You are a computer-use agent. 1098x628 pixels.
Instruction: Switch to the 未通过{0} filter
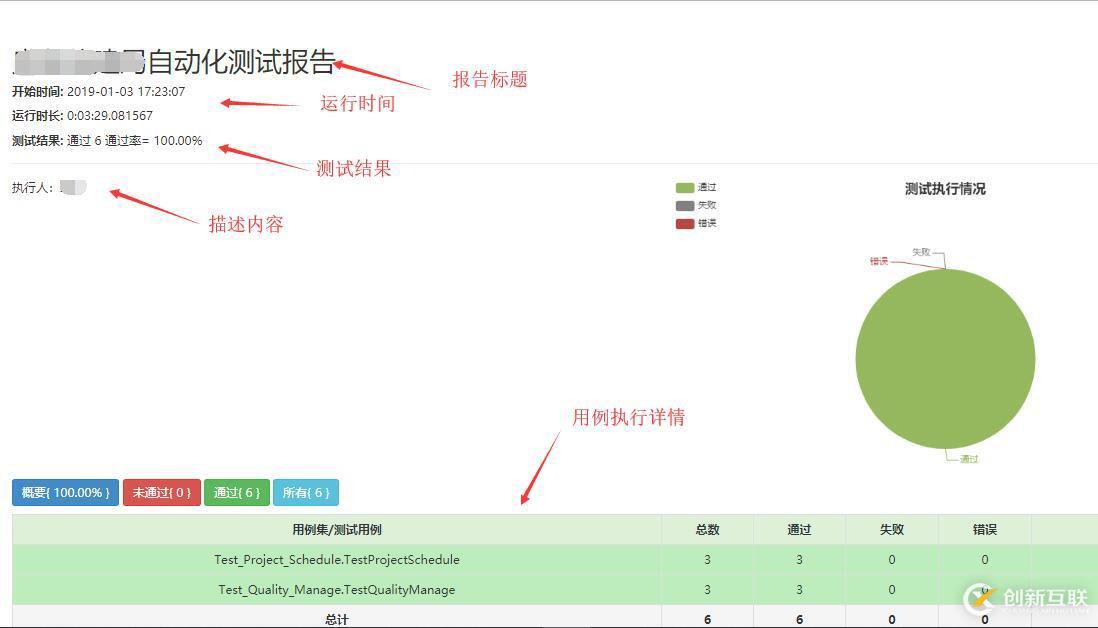[161, 492]
